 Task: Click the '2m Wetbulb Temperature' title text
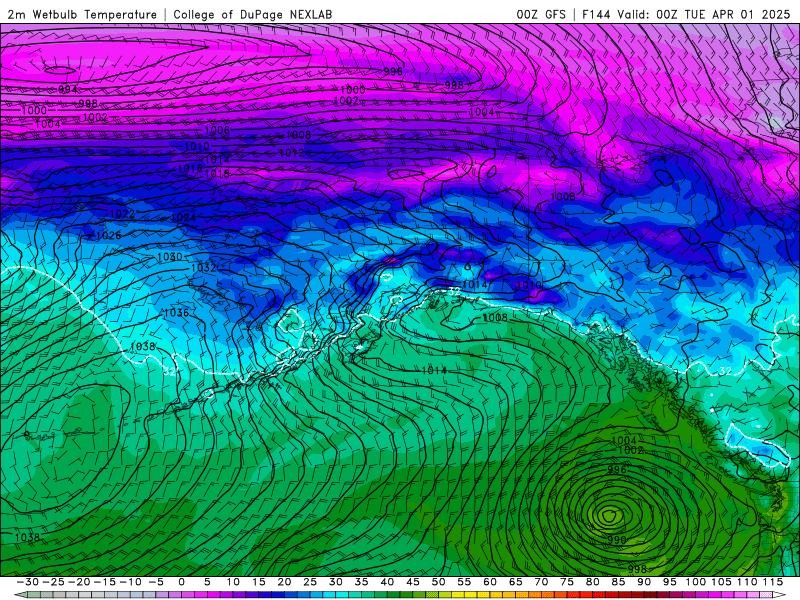tap(82, 15)
